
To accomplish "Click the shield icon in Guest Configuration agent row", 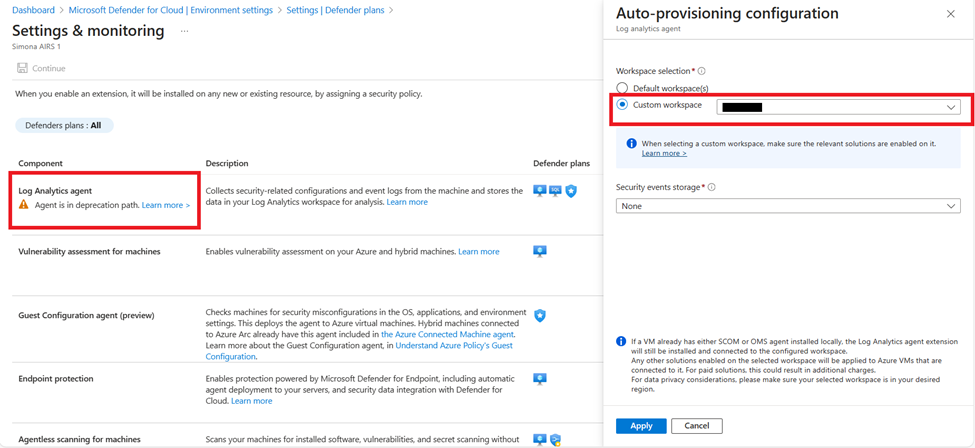I will coord(540,315).
